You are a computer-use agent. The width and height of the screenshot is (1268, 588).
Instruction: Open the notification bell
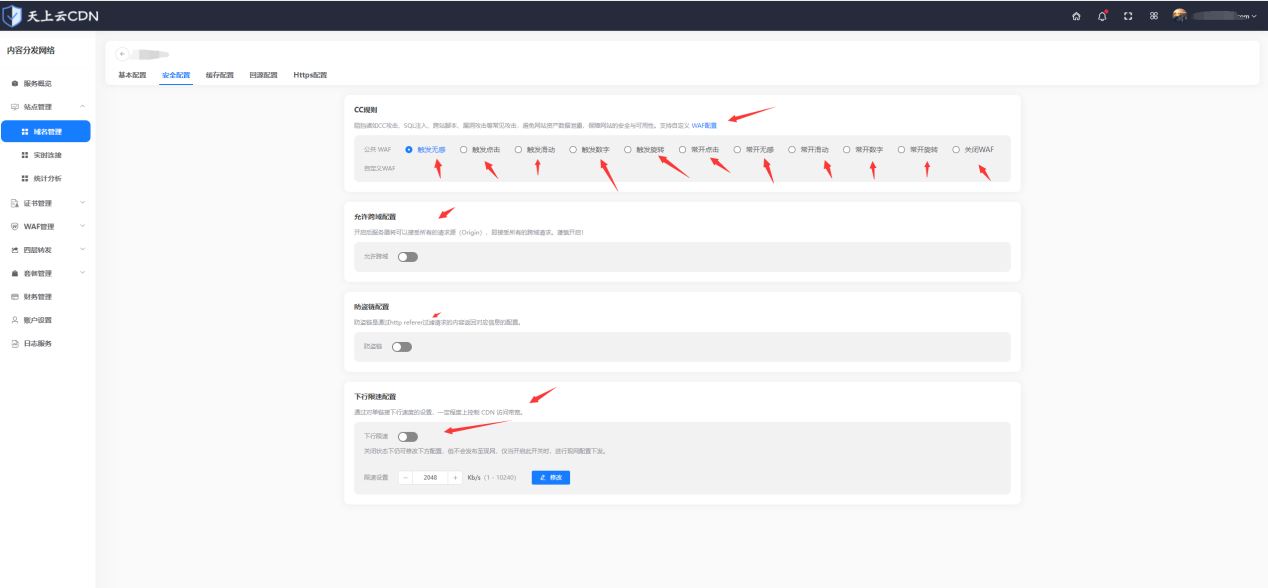point(1102,16)
